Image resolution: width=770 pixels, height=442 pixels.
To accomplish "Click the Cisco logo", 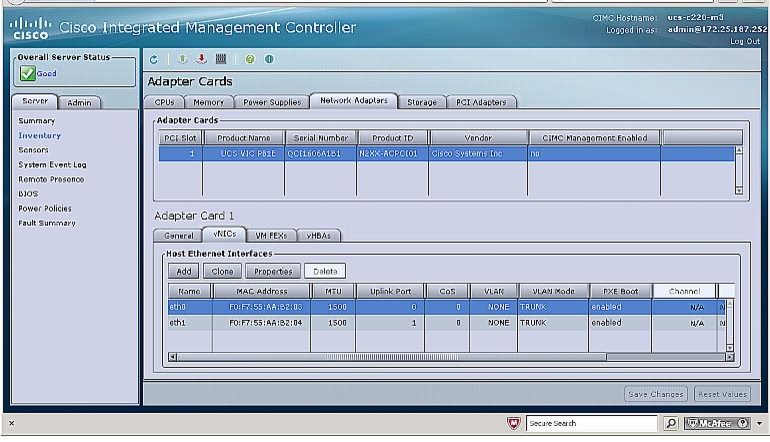I will (x=30, y=28).
